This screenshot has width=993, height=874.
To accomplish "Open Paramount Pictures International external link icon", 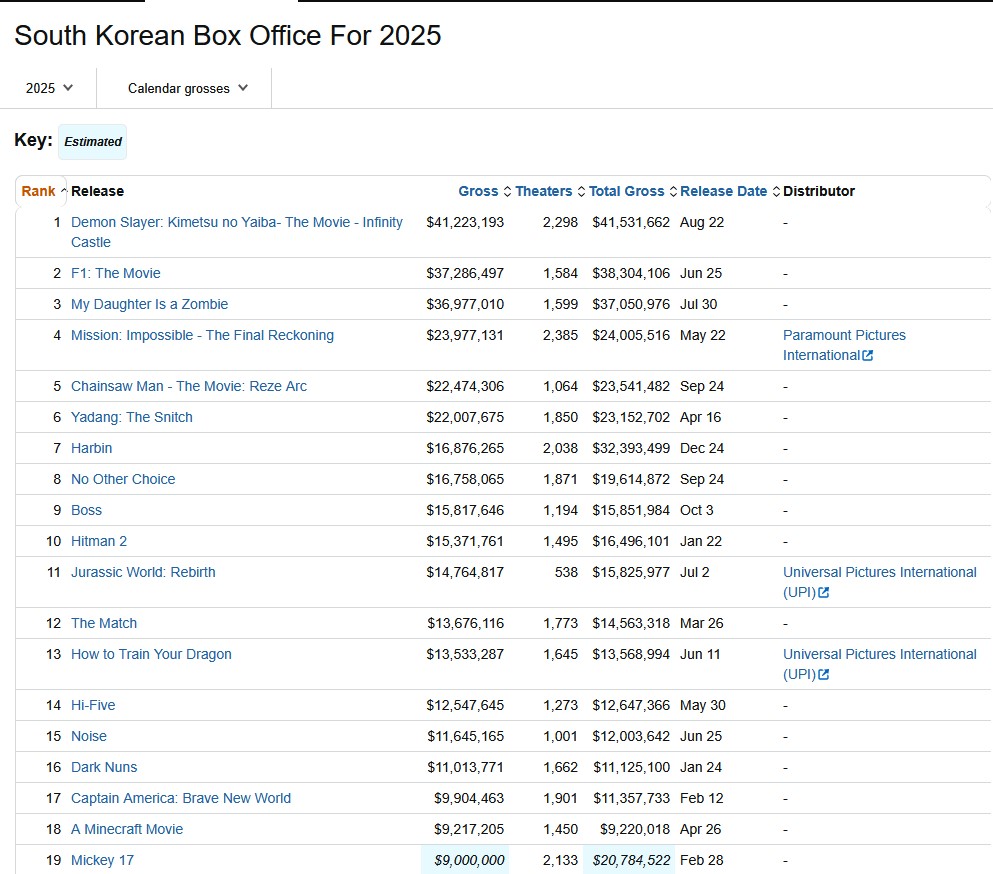I will (x=868, y=355).
